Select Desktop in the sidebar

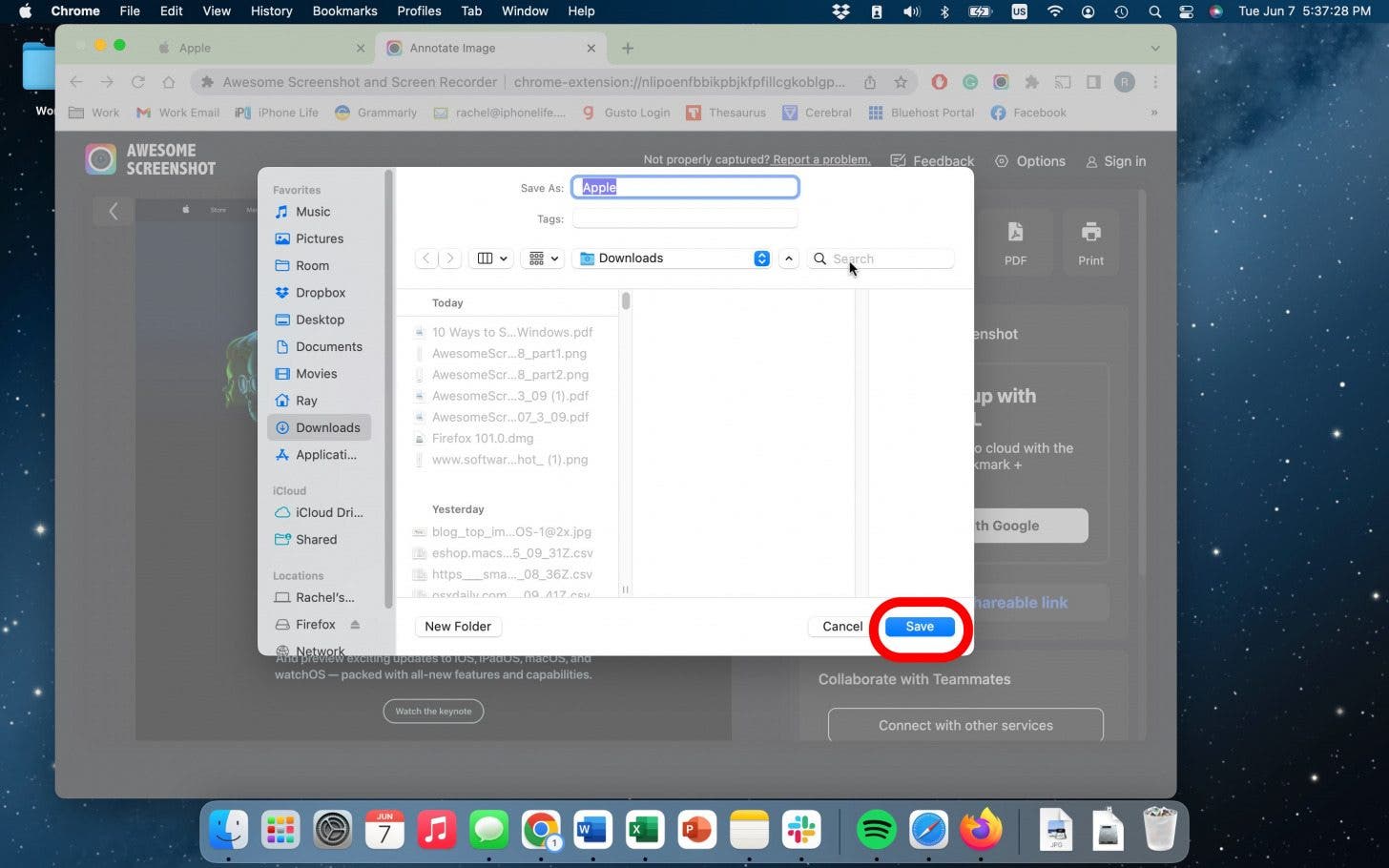[x=320, y=320]
